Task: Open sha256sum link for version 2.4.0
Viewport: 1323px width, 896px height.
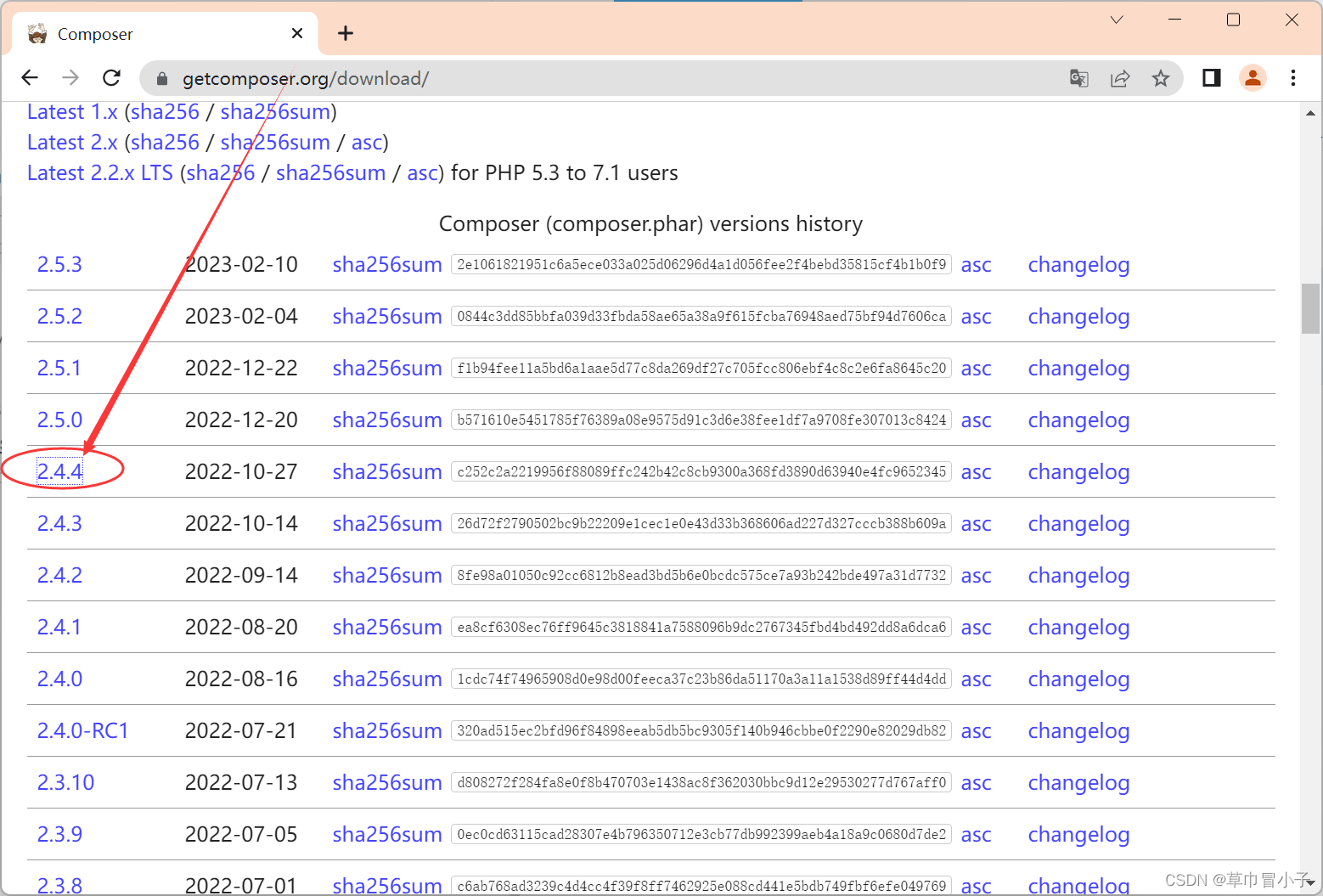Action: 387,679
